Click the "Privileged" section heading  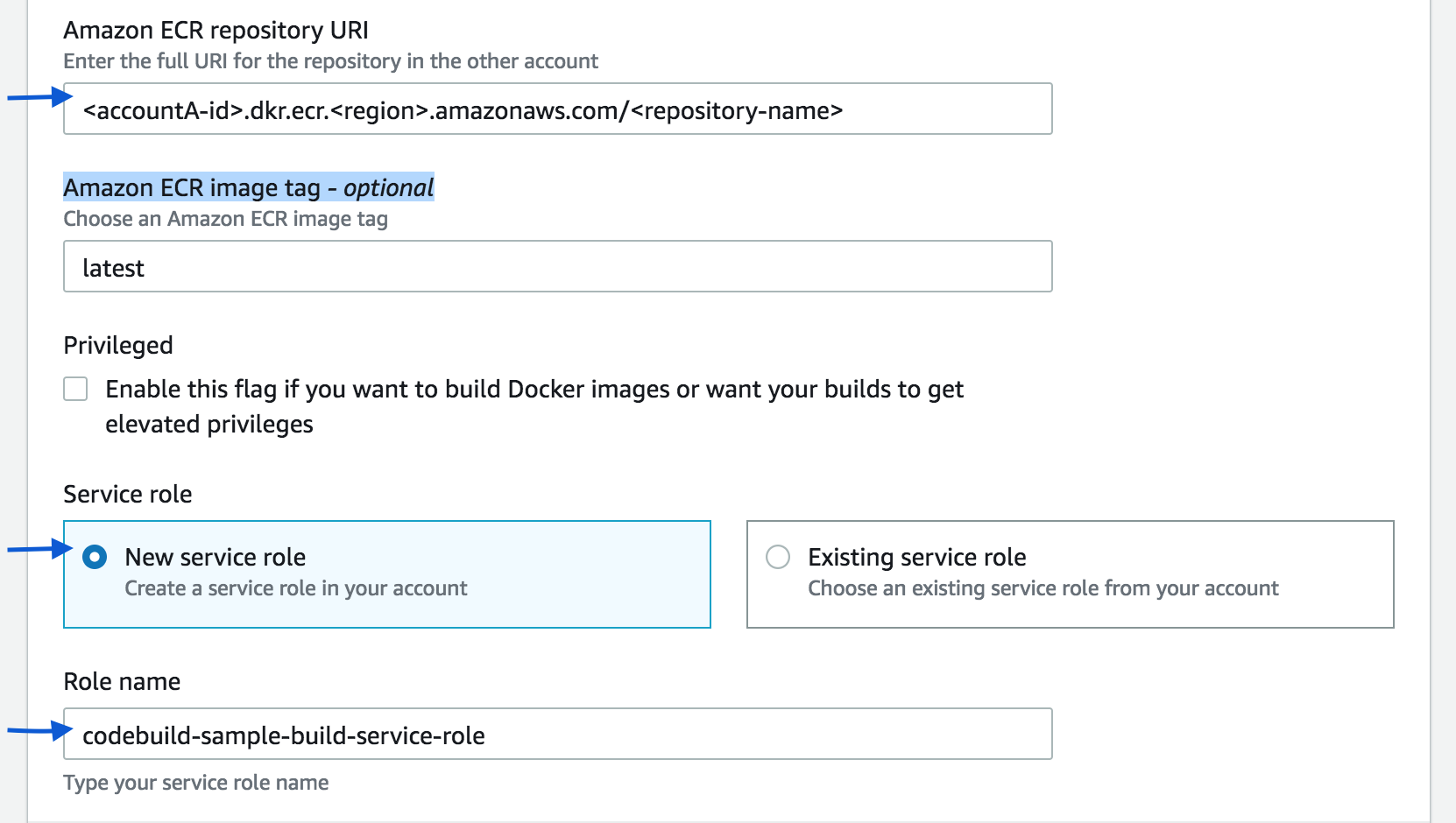coord(118,346)
